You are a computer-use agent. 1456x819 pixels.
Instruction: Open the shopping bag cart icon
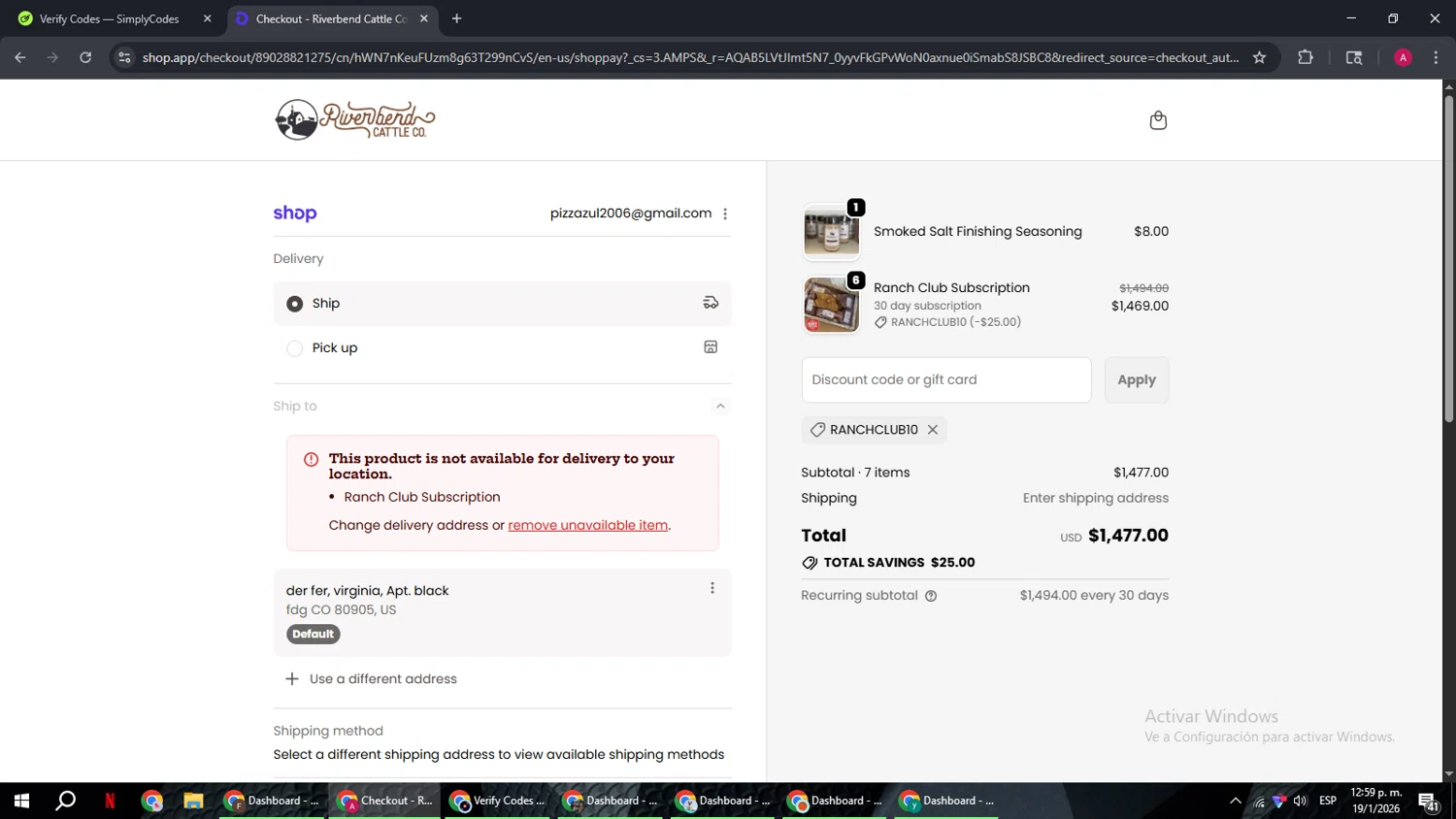coord(1158,120)
